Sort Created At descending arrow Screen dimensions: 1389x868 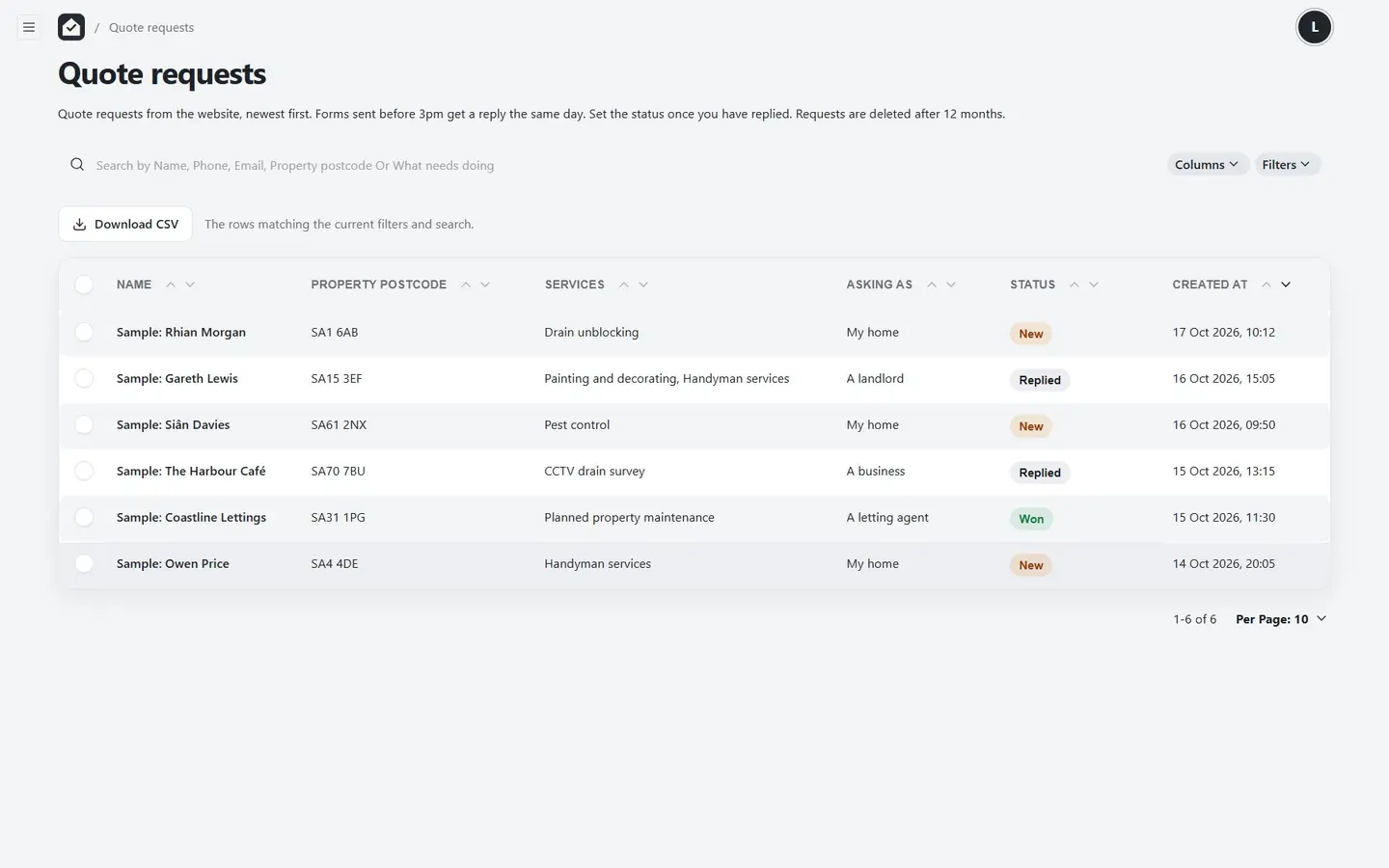point(1286,285)
